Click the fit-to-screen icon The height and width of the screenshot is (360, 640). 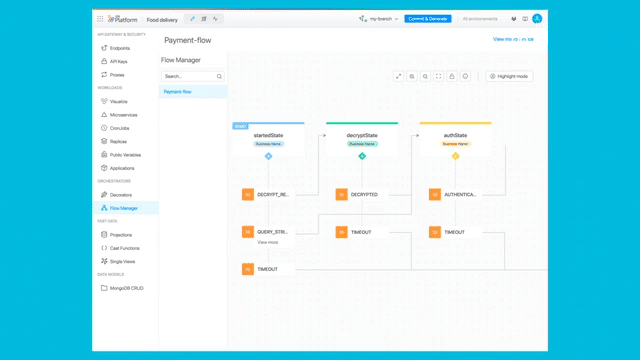click(x=438, y=76)
